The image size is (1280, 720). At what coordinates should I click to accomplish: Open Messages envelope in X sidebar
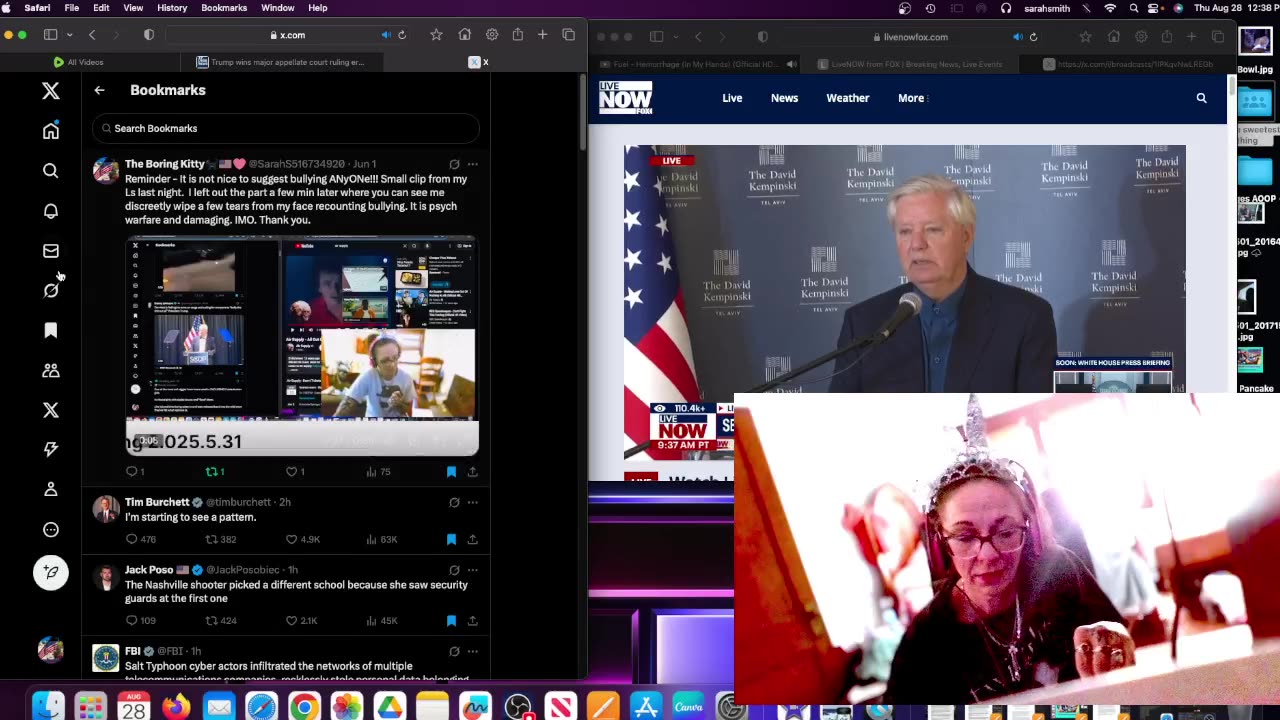(x=51, y=251)
